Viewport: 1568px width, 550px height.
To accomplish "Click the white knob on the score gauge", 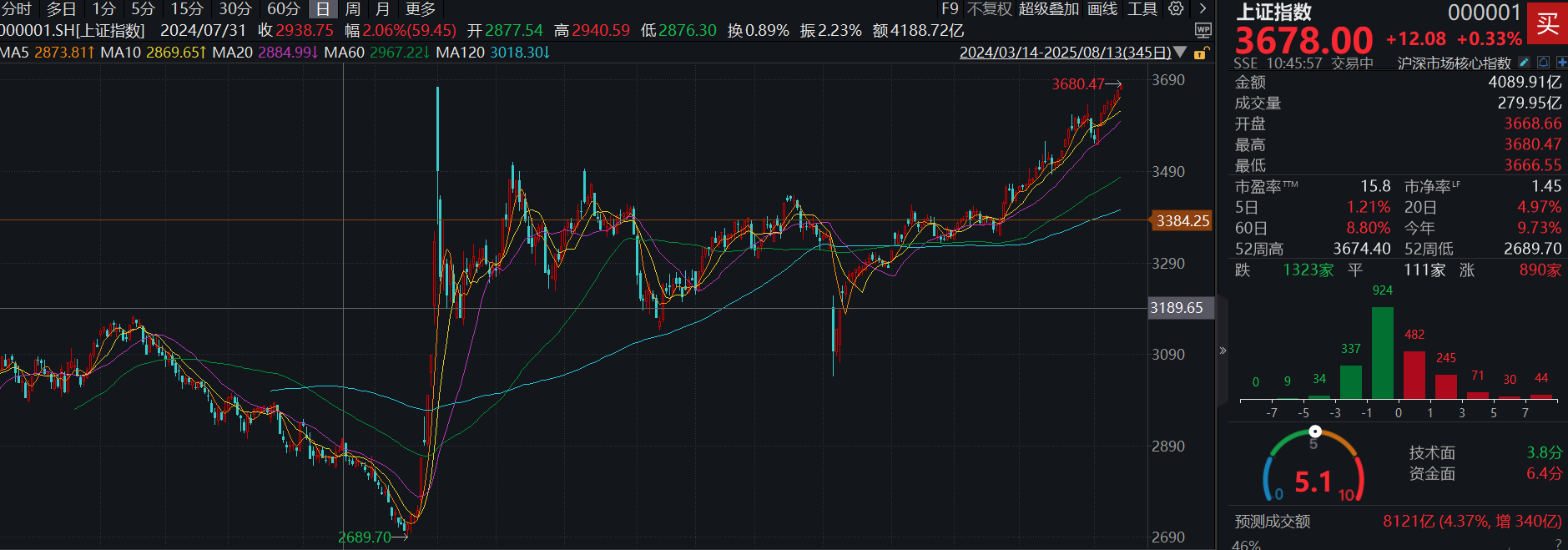I will pyautogui.click(x=1315, y=431).
